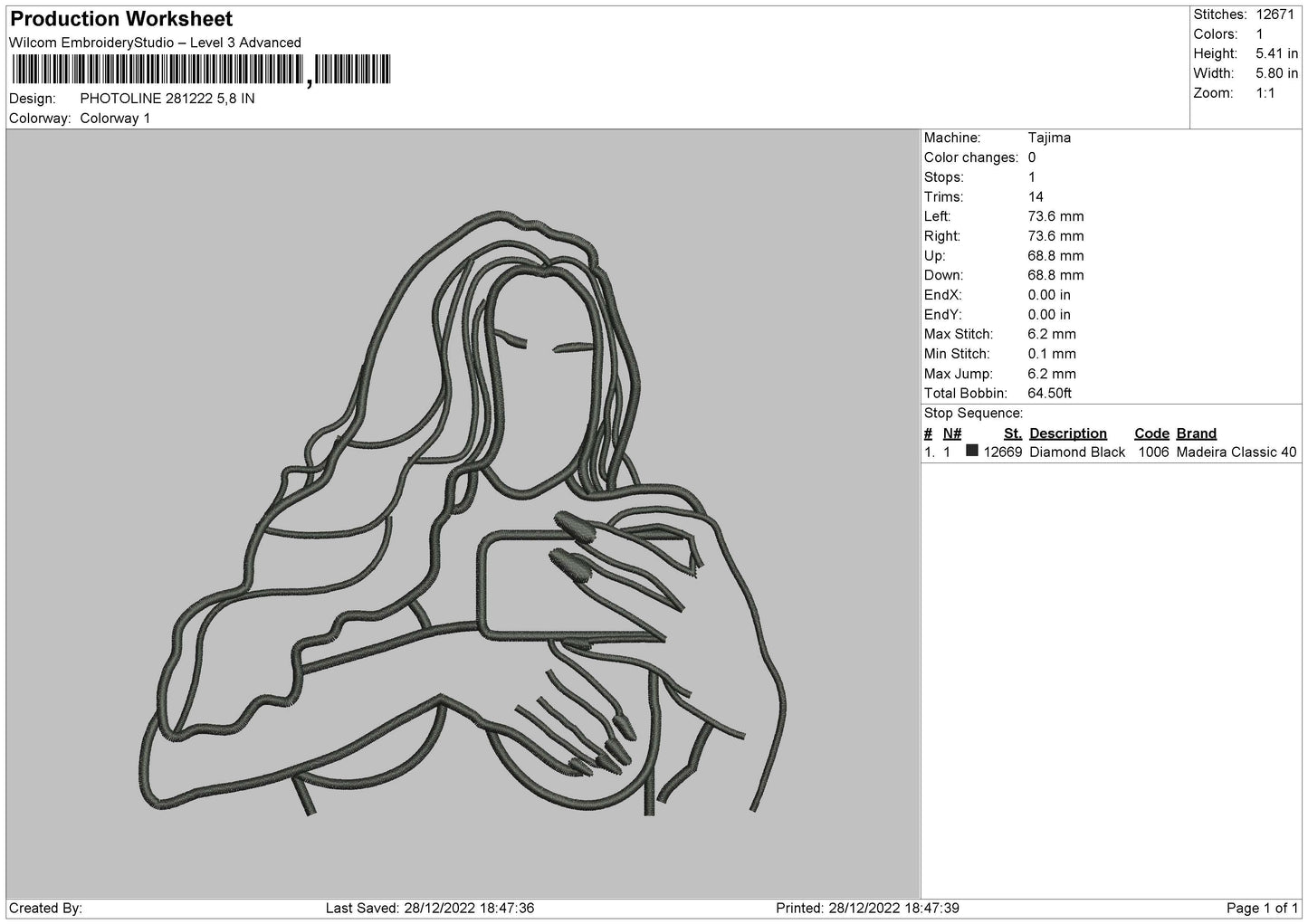Screen dimensions: 1308x924
Task: Click the Brand column header
Action: (x=1197, y=433)
